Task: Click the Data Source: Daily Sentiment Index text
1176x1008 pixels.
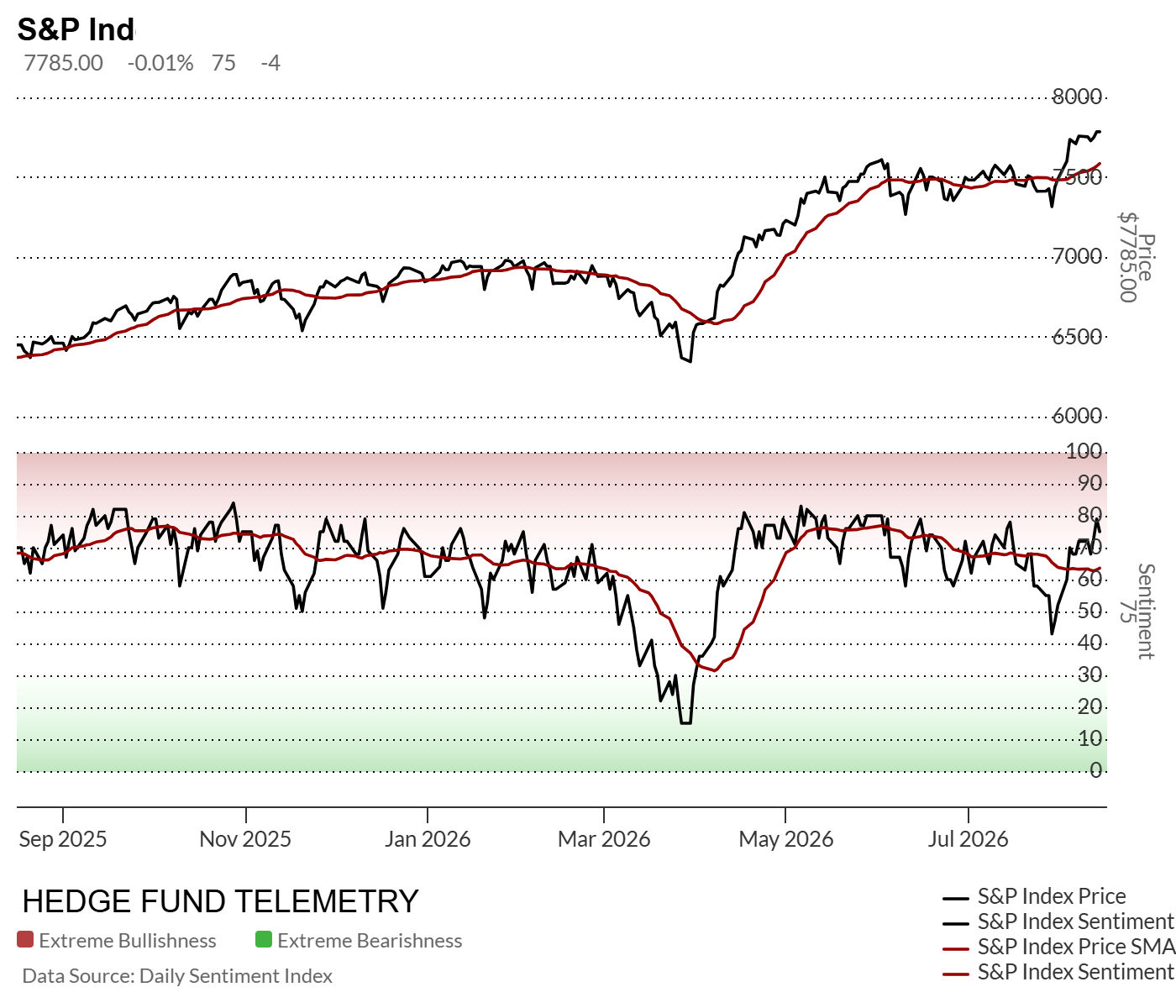Action: pyautogui.click(x=177, y=976)
